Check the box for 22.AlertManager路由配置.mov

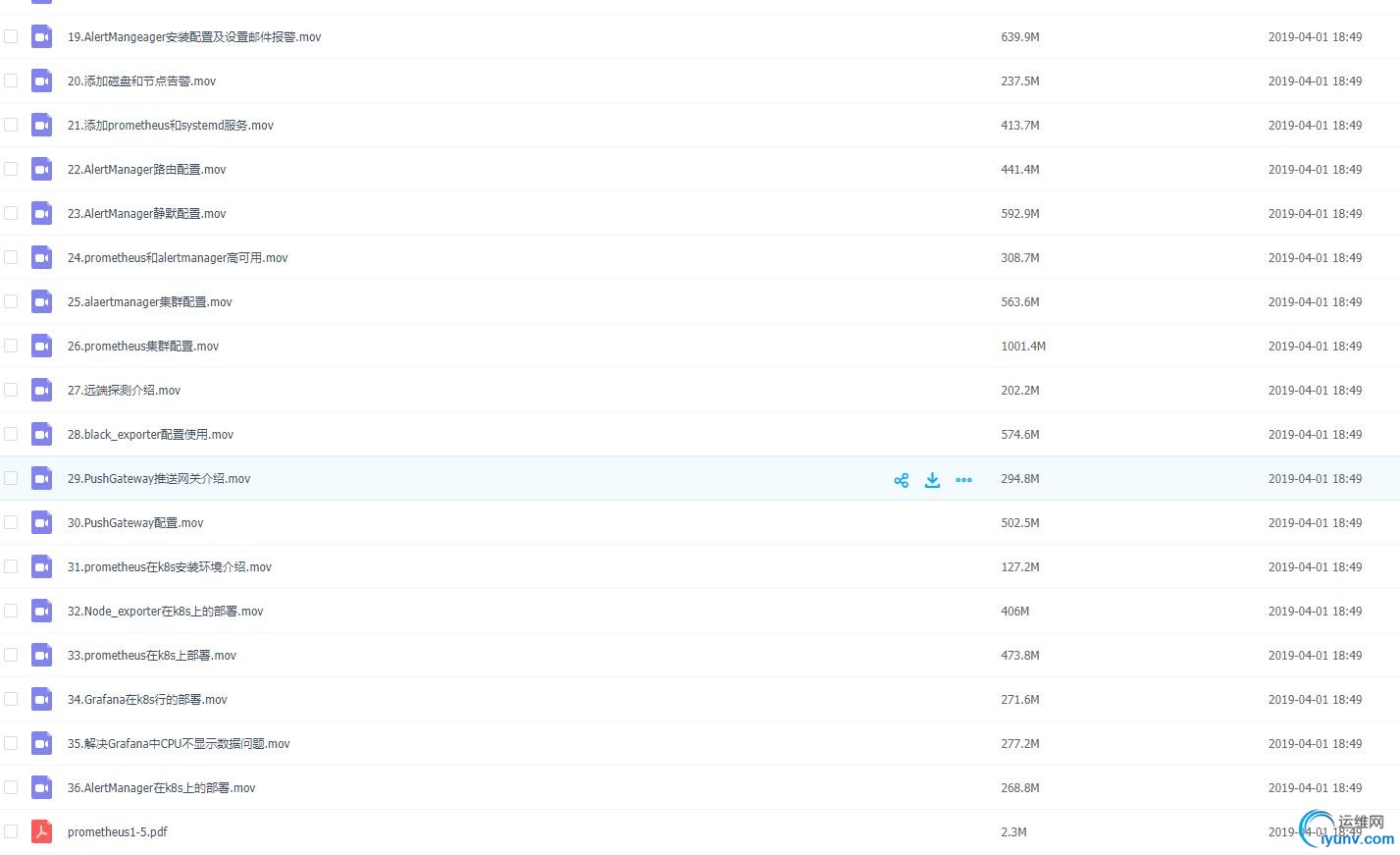[x=11, y=169]
